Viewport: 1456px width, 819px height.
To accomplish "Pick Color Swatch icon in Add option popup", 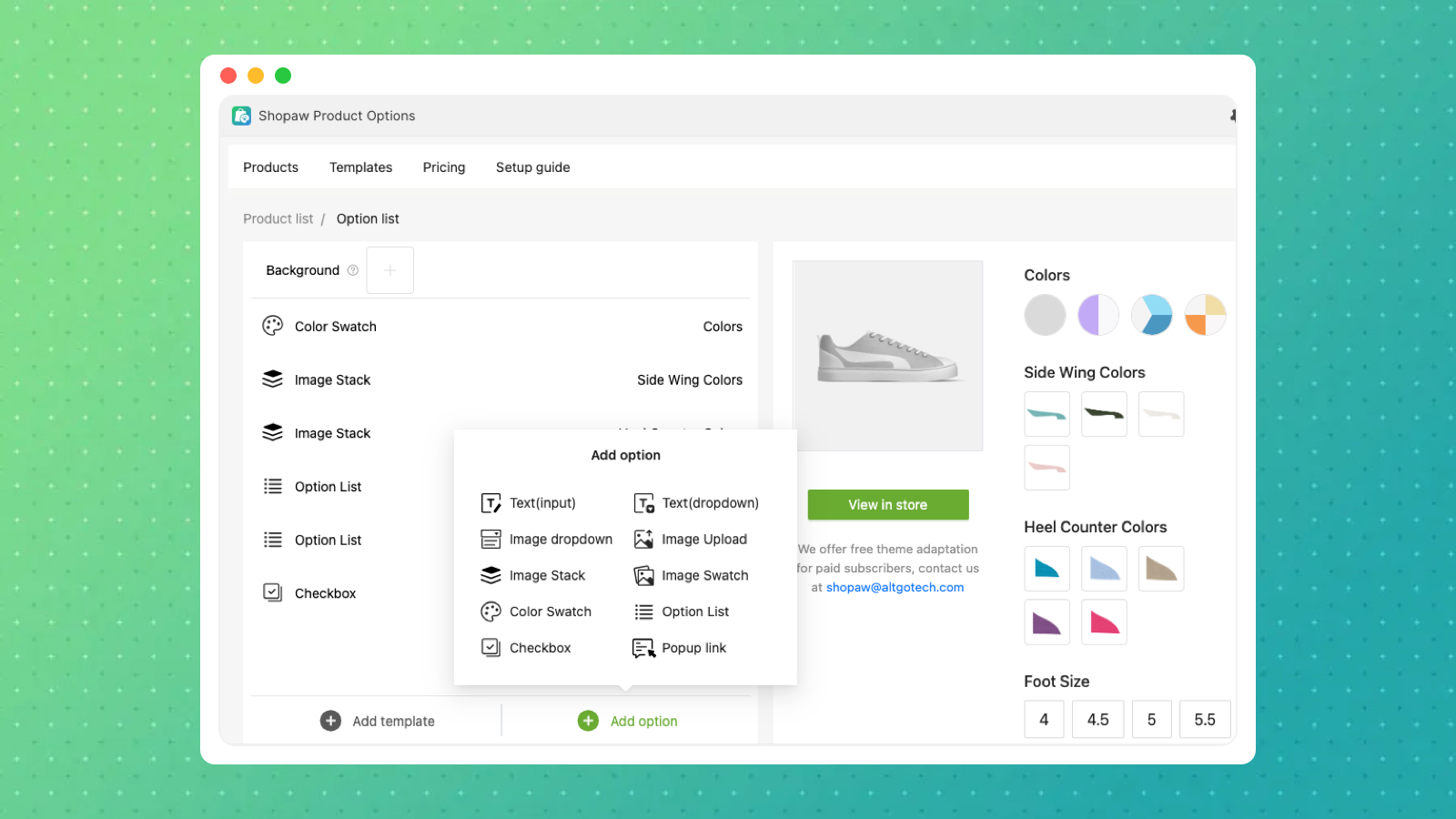I will coord(490,612).
